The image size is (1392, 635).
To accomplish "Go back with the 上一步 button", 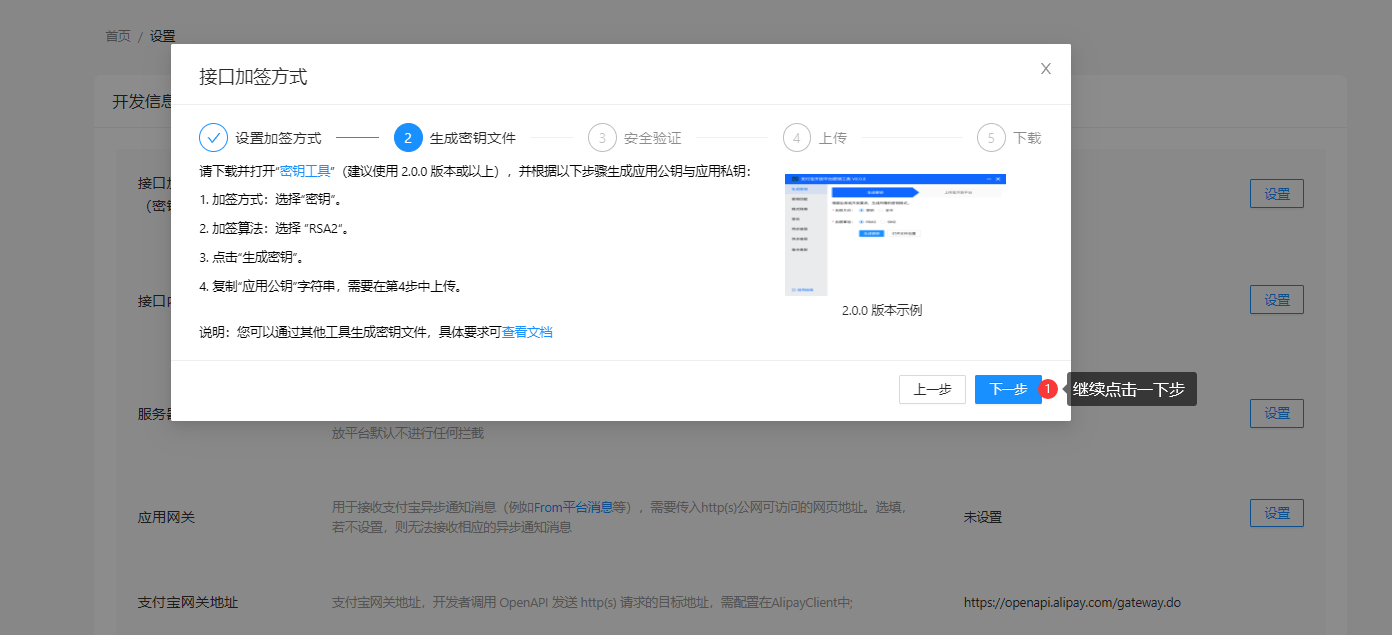I will pos(932,390).
